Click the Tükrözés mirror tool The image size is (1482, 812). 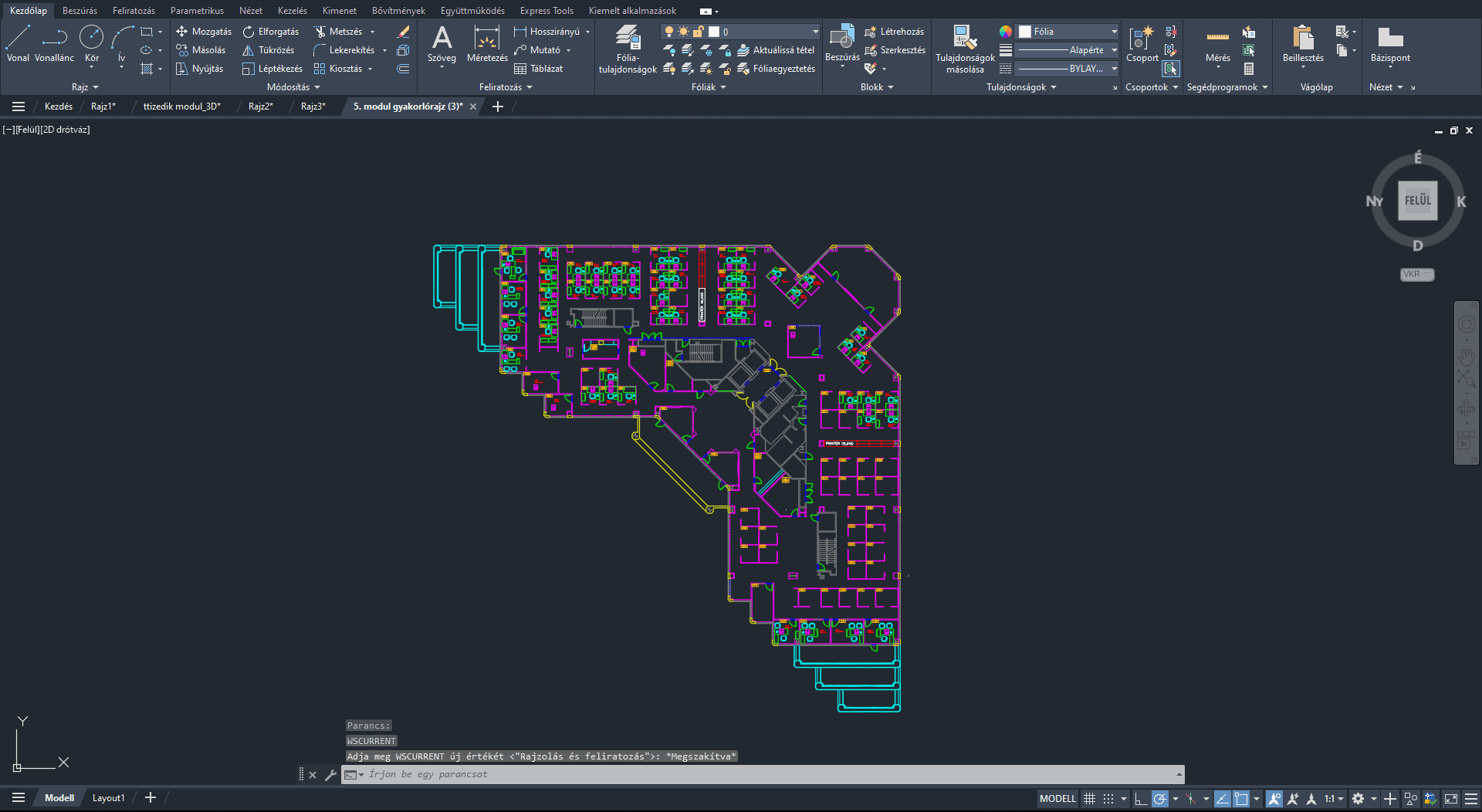tap(268, 50)
